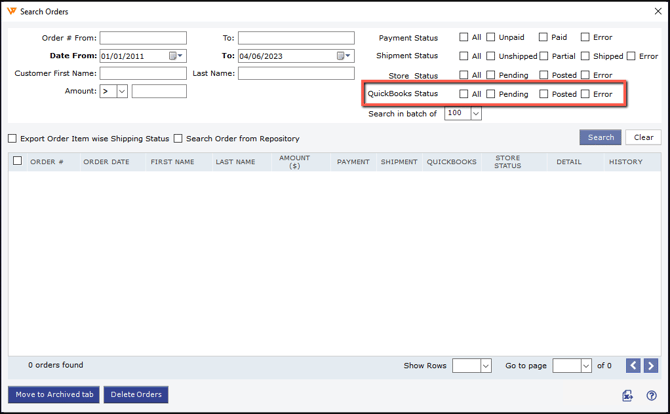This screenshot has width=670, height=414.
Task: Click the Move to Archived tab button
Action: click(x=54, y=395)
